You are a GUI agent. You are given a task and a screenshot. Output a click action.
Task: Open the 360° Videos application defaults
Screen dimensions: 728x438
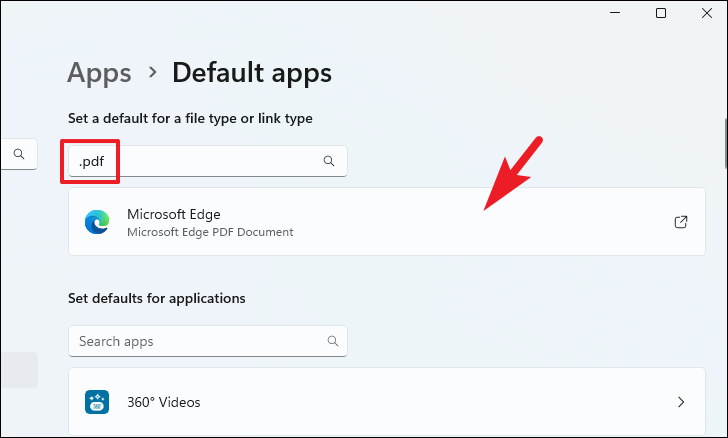387,402
